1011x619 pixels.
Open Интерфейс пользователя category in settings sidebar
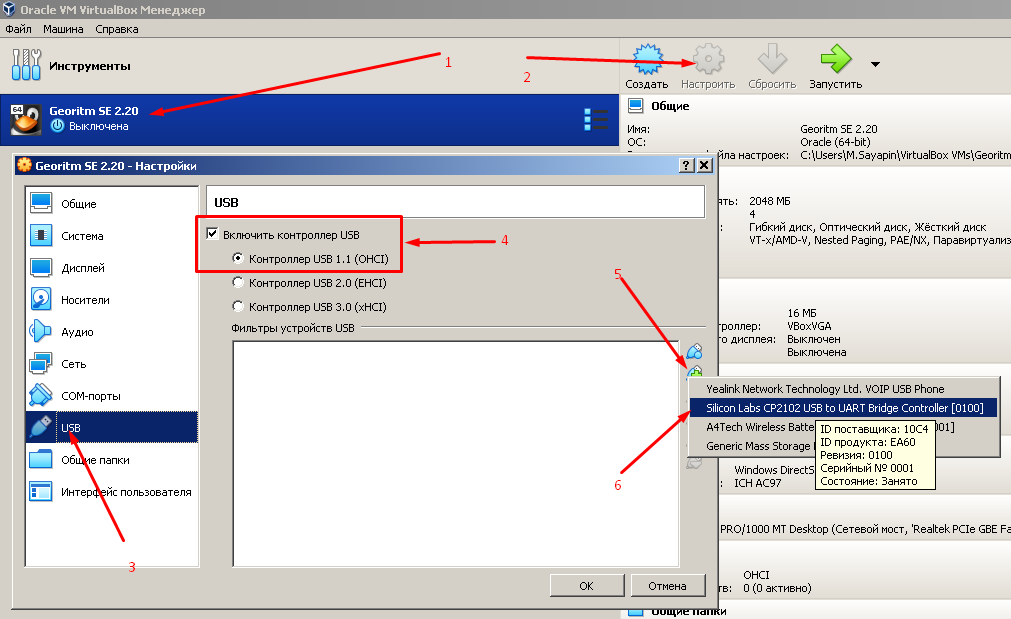tap(112, 492)
